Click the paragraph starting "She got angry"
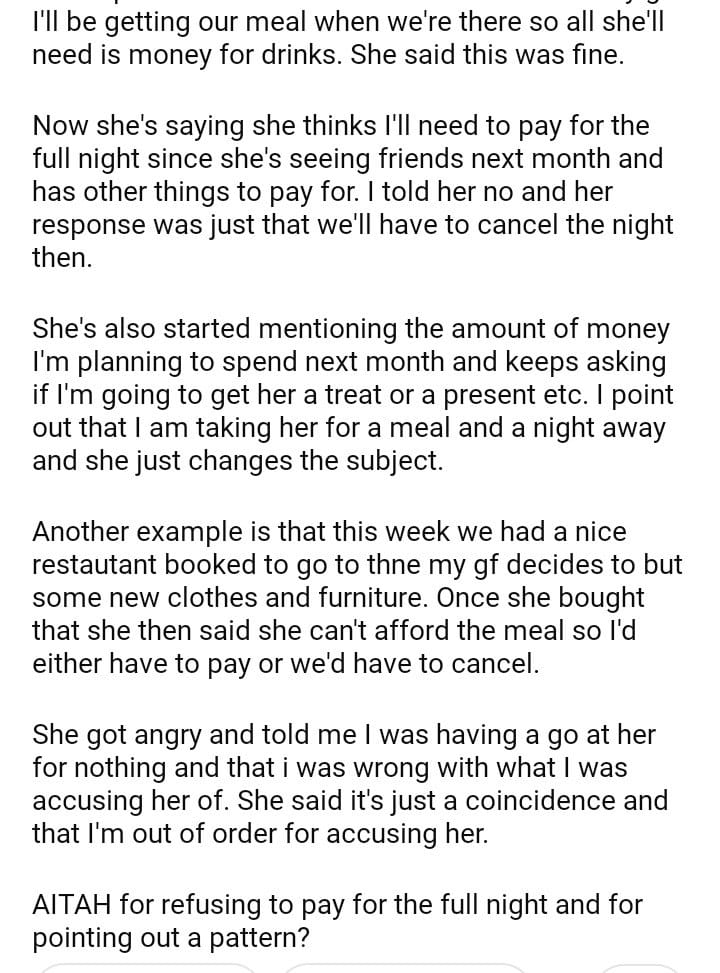The image size is (720, 973). click(352, 784)
